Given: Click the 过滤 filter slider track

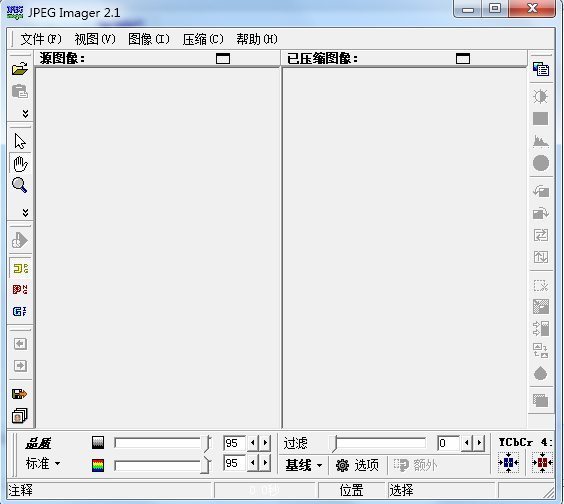Looking at the screenshot, I should click(378, 443).
